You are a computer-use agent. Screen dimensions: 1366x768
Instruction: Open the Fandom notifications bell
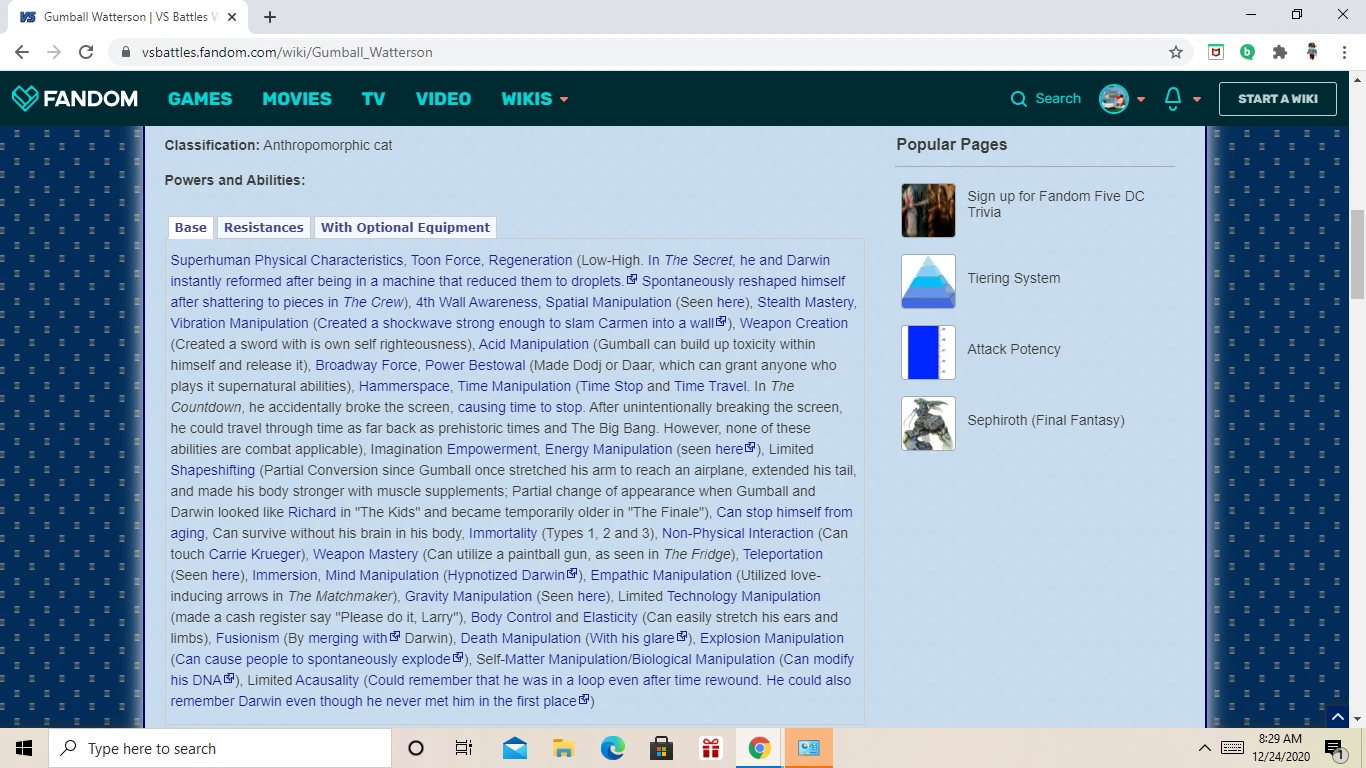tap(1173, 98)
